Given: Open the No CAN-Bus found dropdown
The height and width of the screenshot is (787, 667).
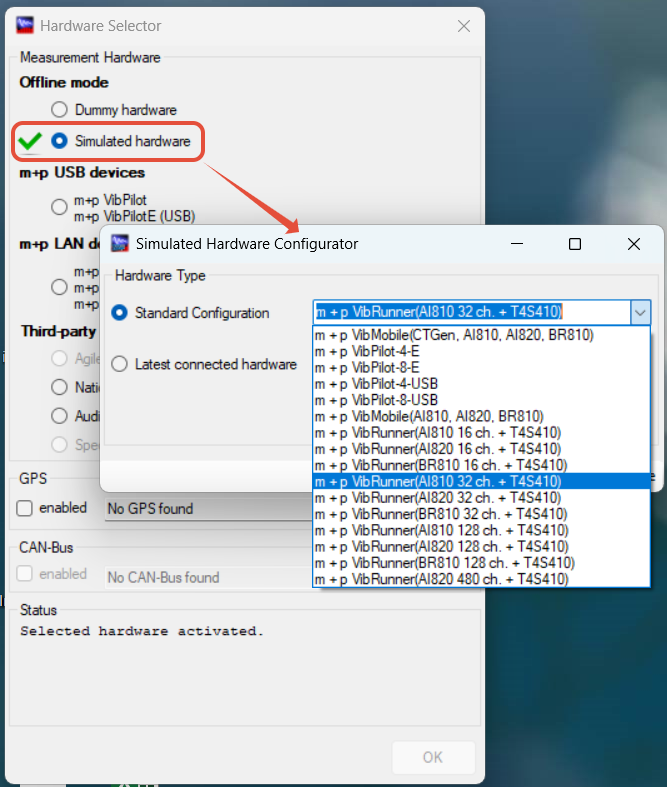Looking at the screenshot, I should click(208, 577).
